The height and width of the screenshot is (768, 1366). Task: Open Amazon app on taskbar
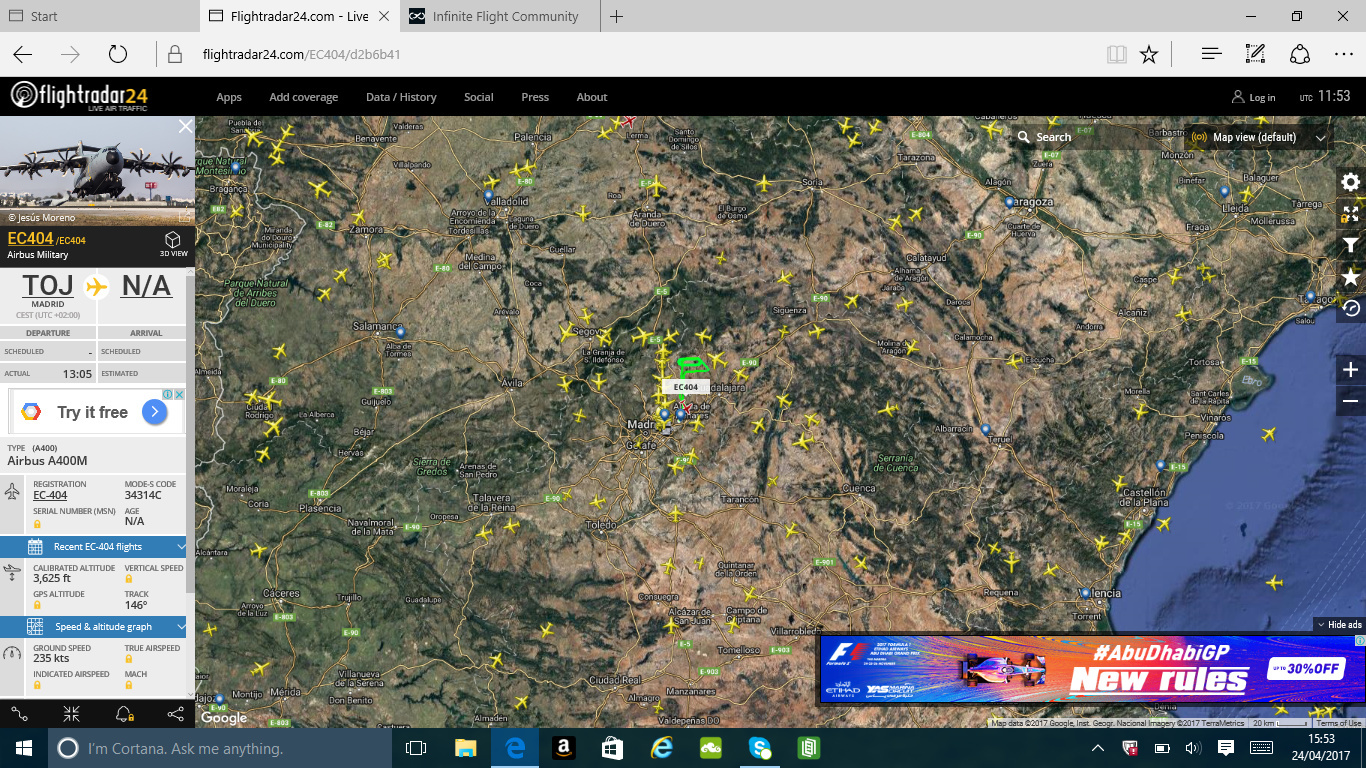click(x=563, y=748)
